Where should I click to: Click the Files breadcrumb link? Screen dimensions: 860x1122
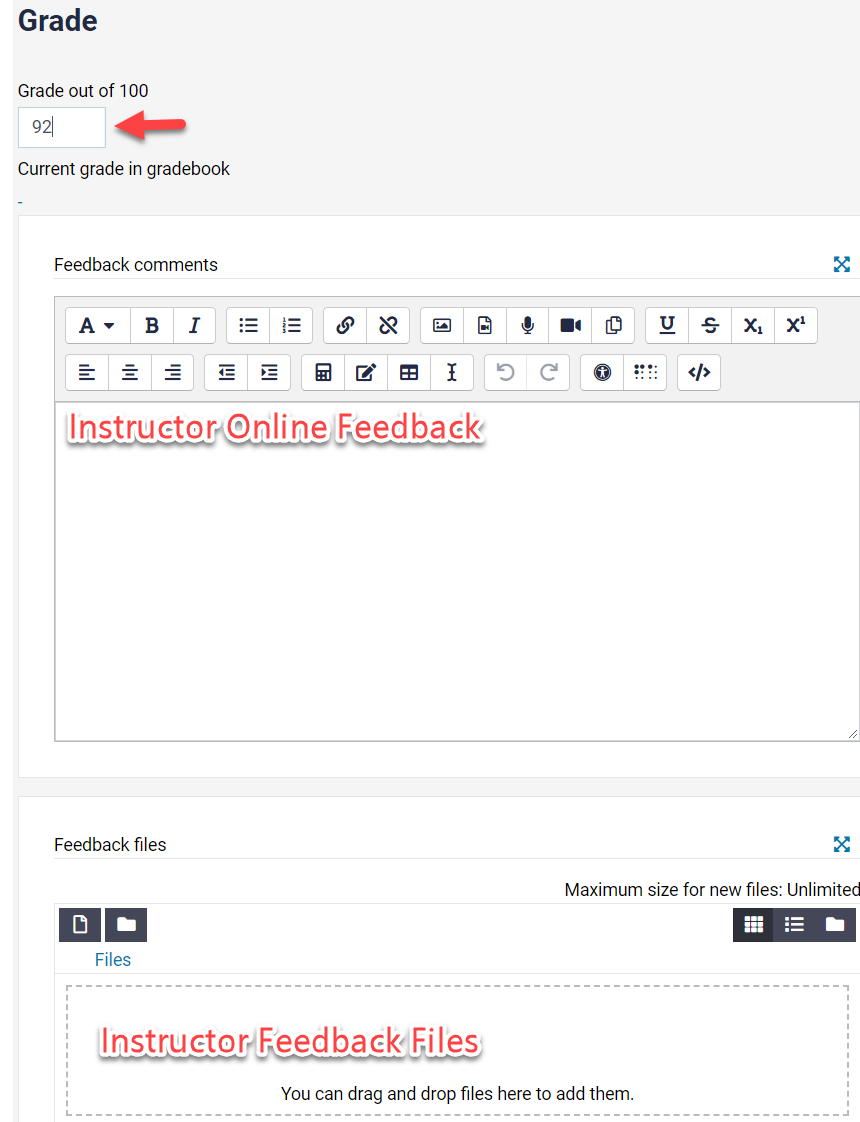click(112, 959)
